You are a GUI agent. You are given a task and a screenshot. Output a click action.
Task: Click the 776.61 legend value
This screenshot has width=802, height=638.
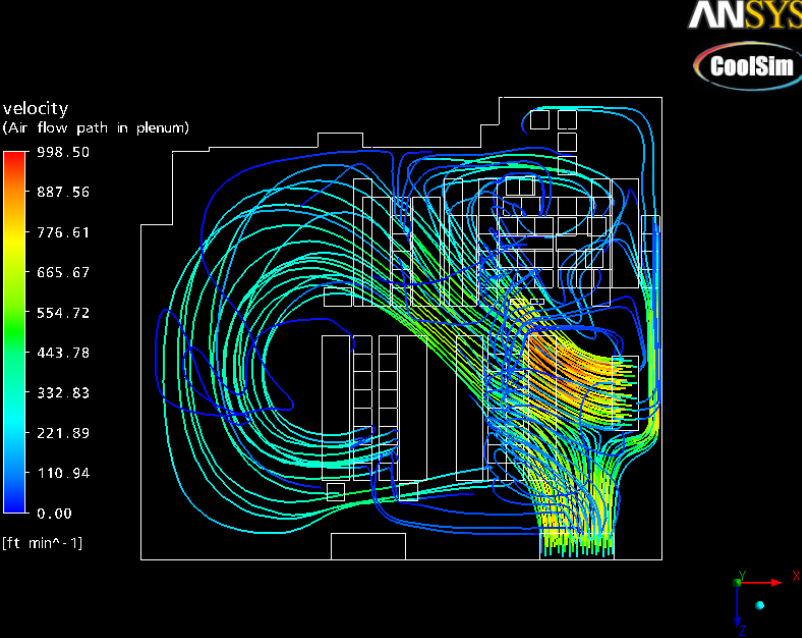click(63, 233)
